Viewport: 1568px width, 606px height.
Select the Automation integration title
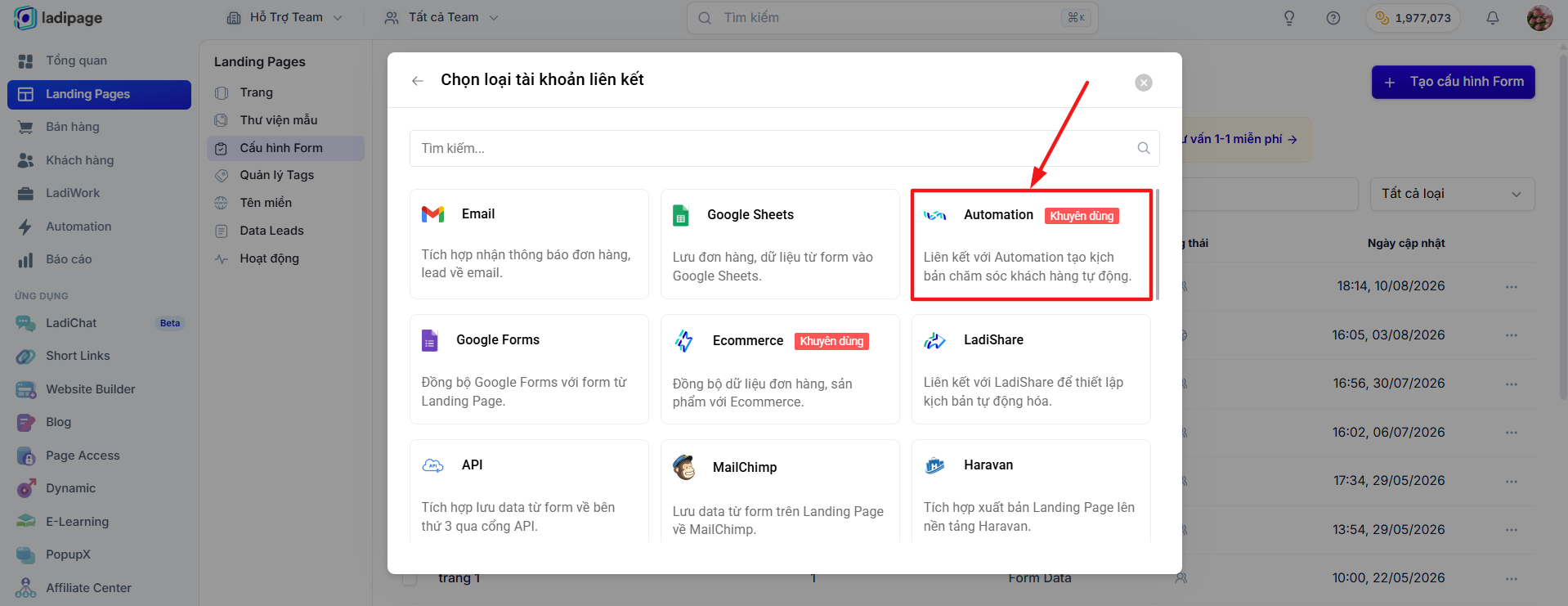coord(998,215)
